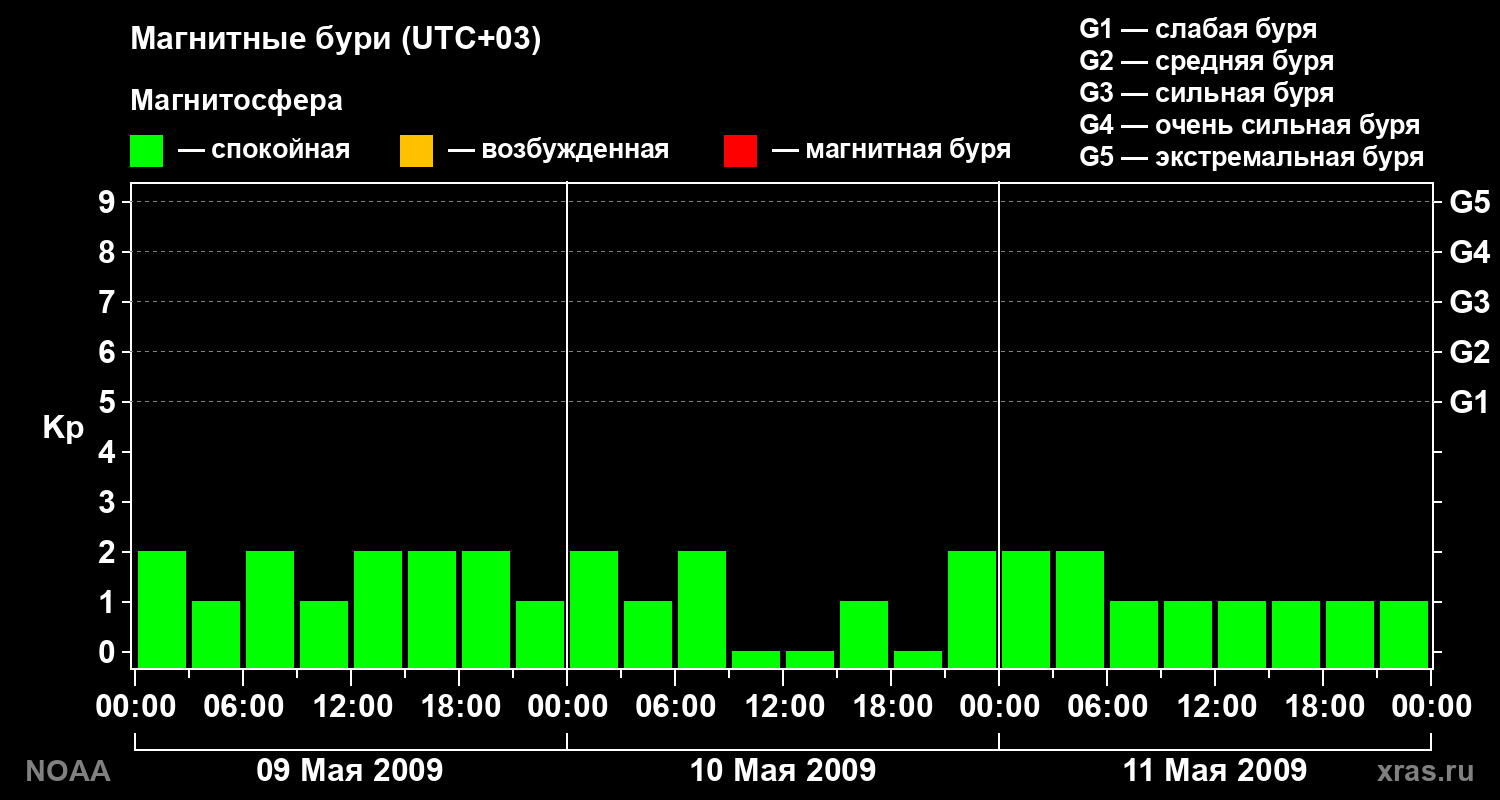Screen dimensions: 1500x800
Task: Select the right-axis "G3" storm level label
Action: click(1469, 302)
